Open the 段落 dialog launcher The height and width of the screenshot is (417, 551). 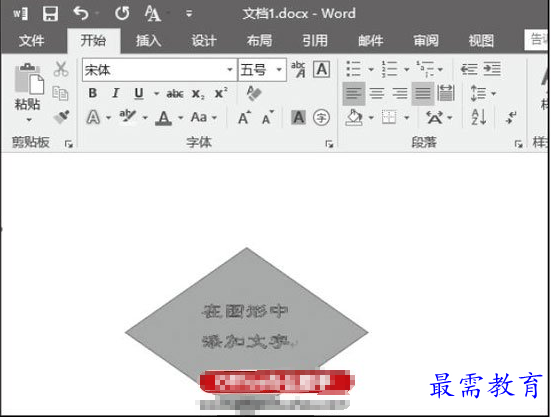click(x=518, y=144)
